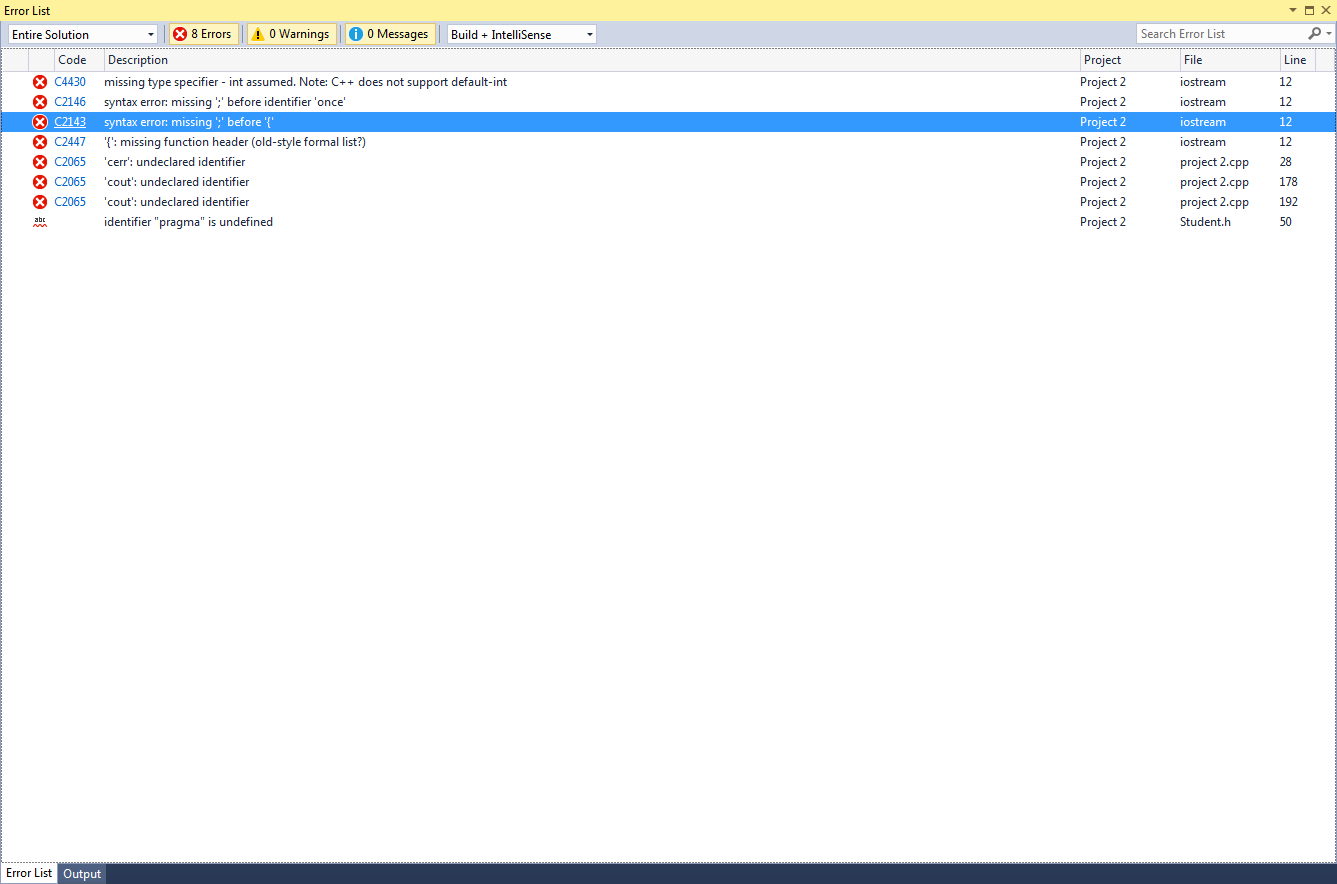Click line number 178
The height and width of the screenshot is (884, 1337).
click(1288, 182)
